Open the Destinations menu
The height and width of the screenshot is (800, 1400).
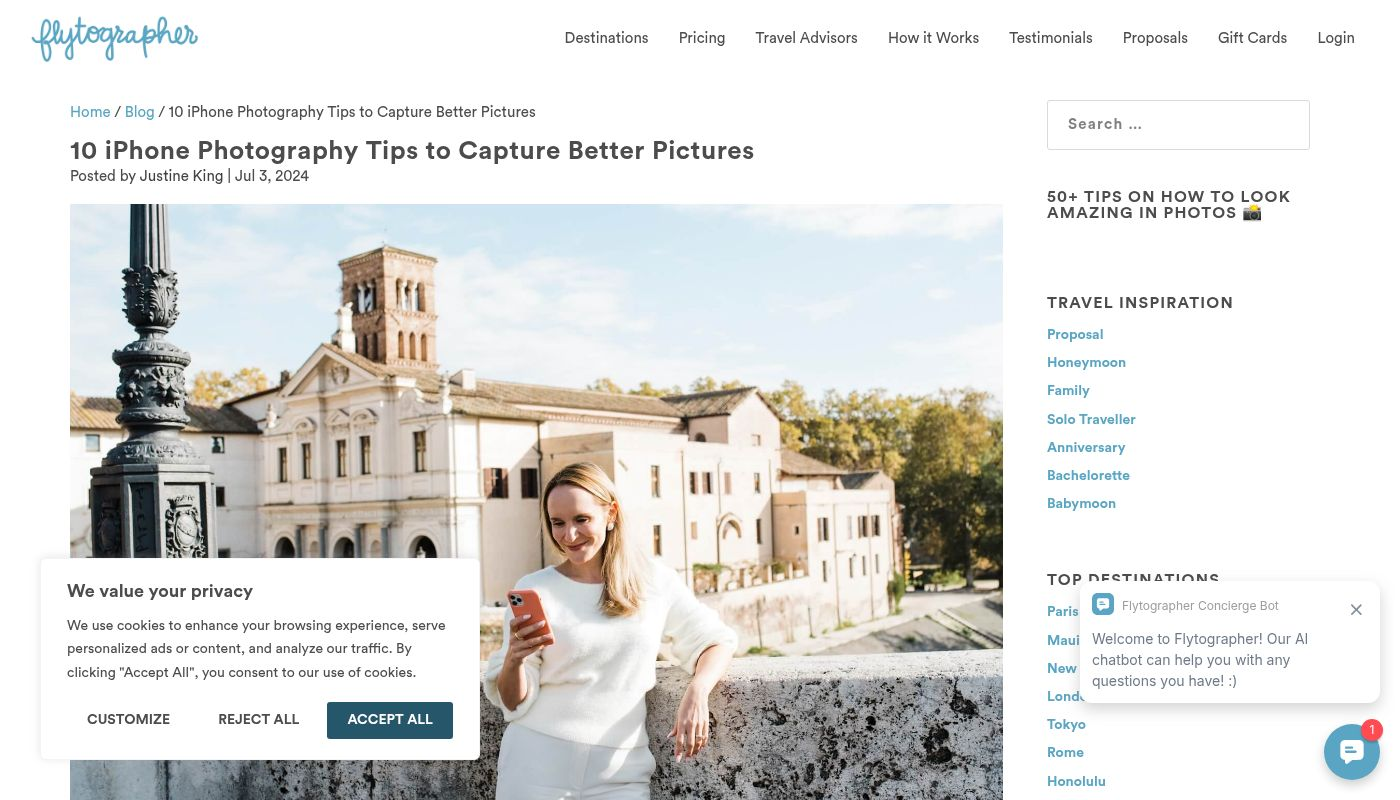606,38
